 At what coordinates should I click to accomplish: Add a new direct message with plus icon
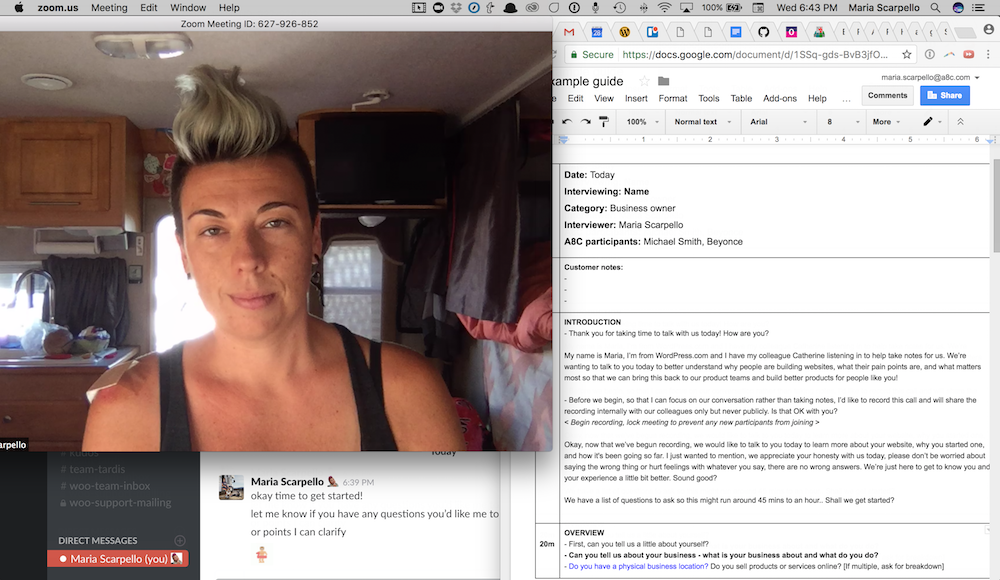click(180, 540)
